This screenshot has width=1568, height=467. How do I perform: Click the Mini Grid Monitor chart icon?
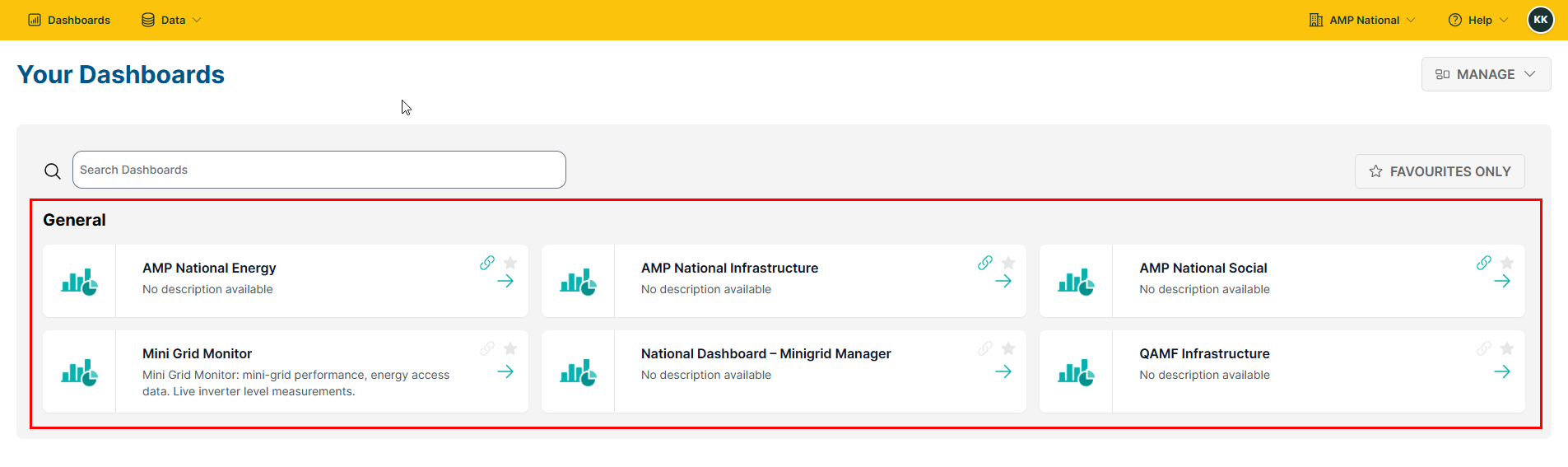(x=80, y=372)
